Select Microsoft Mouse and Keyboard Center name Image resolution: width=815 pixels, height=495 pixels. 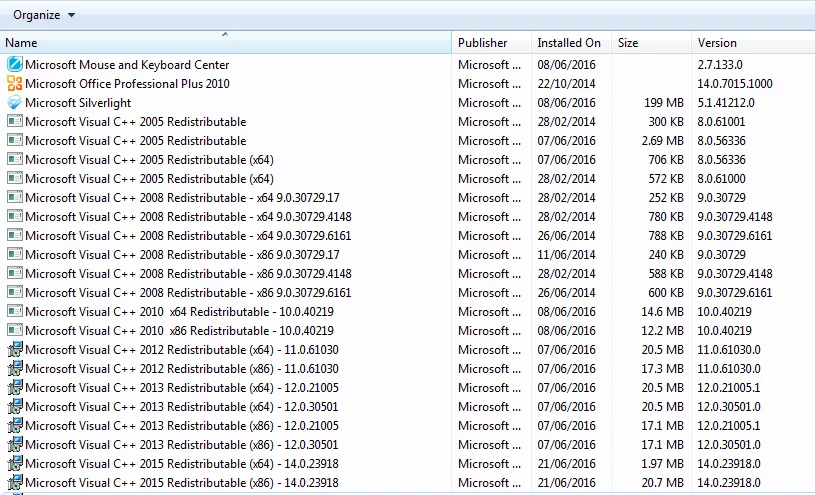tap(127, 65)
